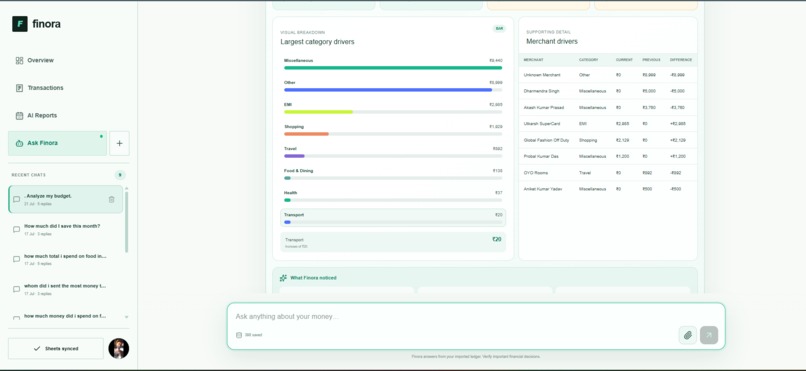Open the user profile avatar
Viewport: 806px width, 371px height.
click(x=119, y=348)
